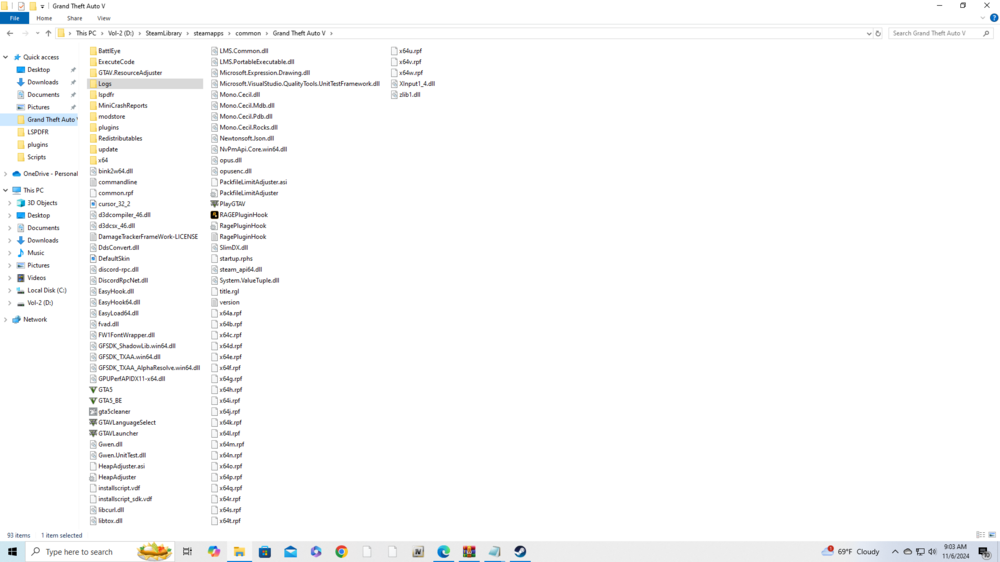Select the HeapAdjuster config file
The width and height of the screenshot is (1000, 562).
click(x=113, y=477)
